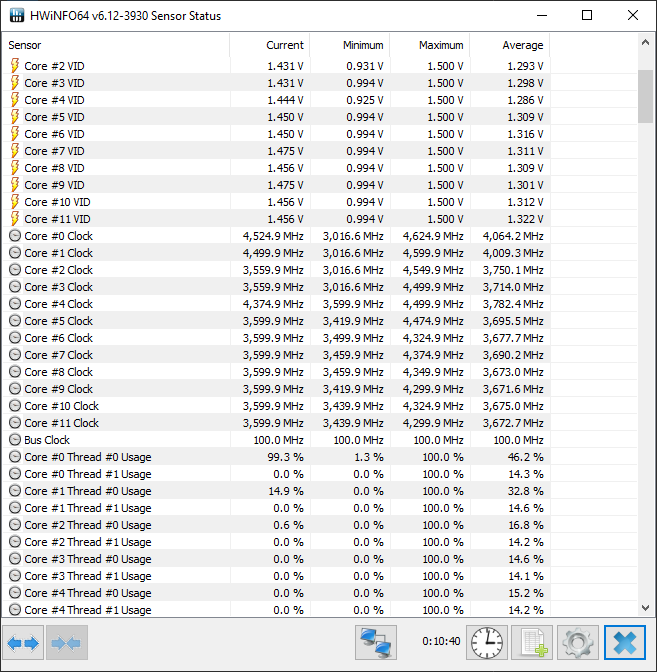Minimize the HWiNFO64 window
657x672 pixels.
click(542, 15)
